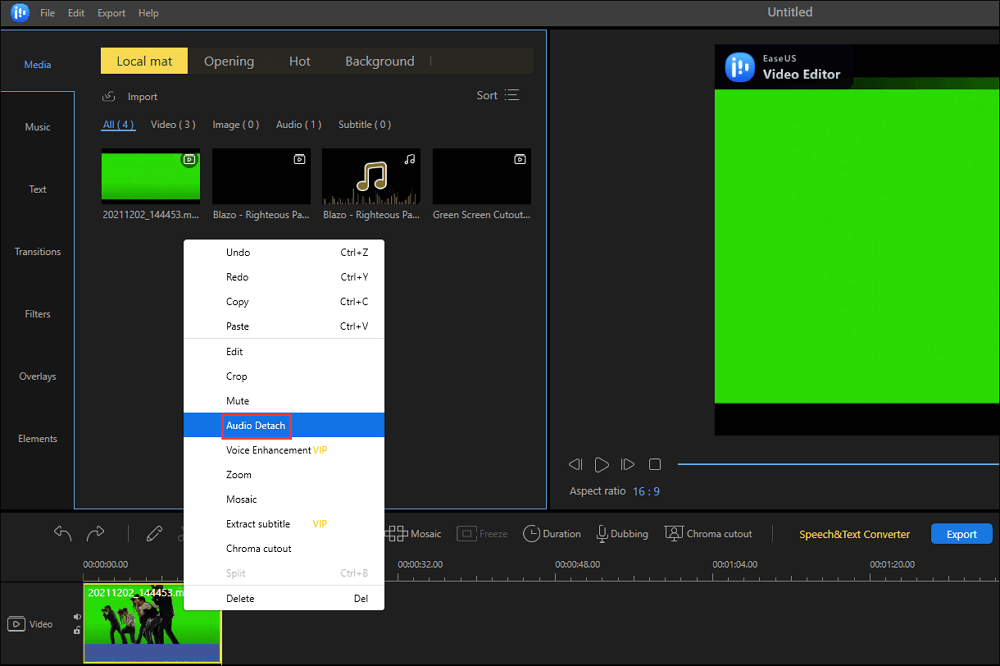Select the pencil edit tool
This screenshot has height=666, width=1000.
click(x=154, y=534)
